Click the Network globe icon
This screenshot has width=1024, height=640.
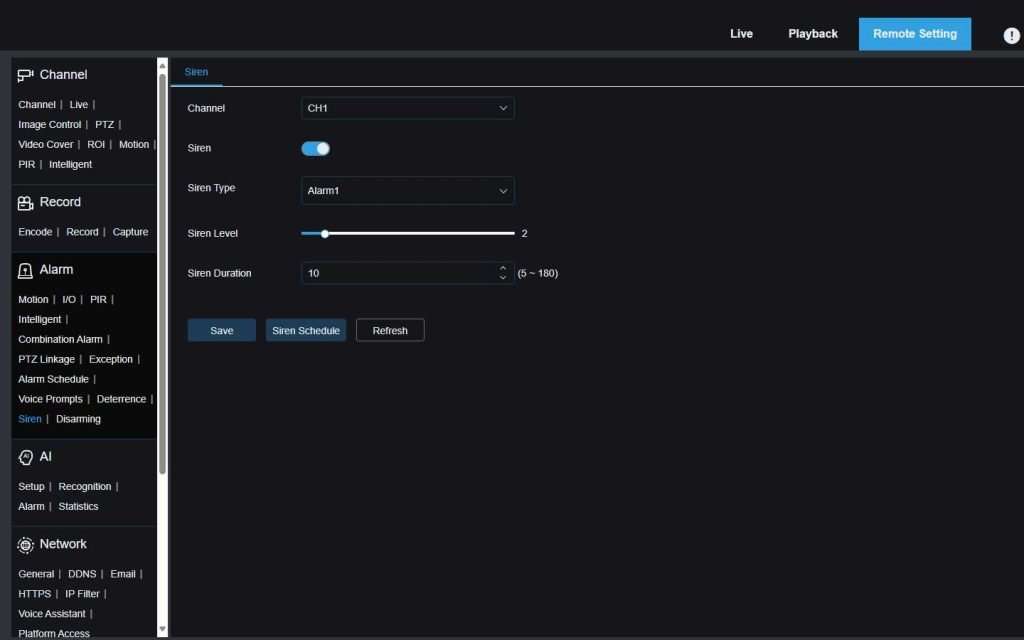coord(26,545)
